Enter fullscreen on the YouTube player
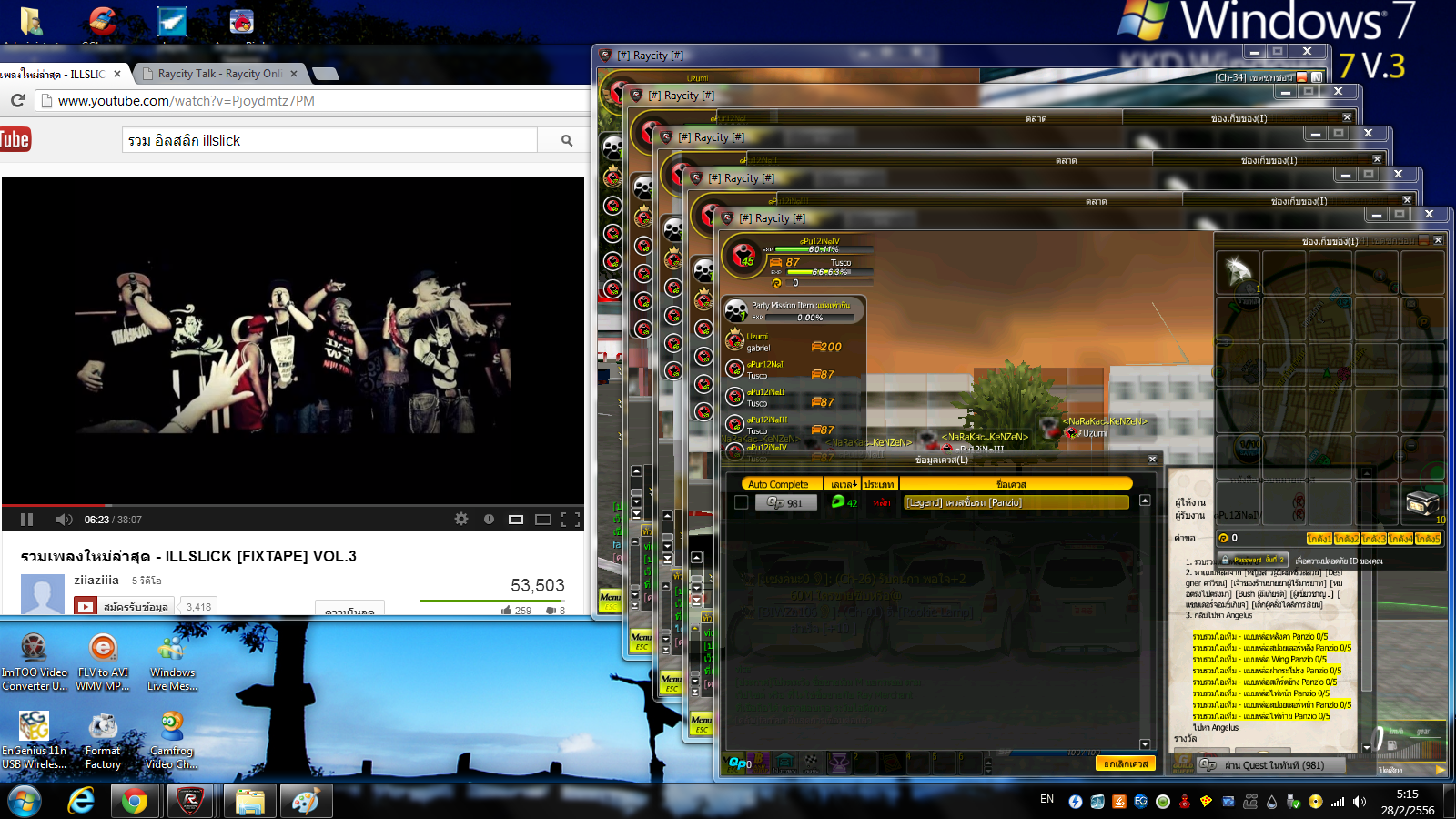 click(x=571, y=520)
